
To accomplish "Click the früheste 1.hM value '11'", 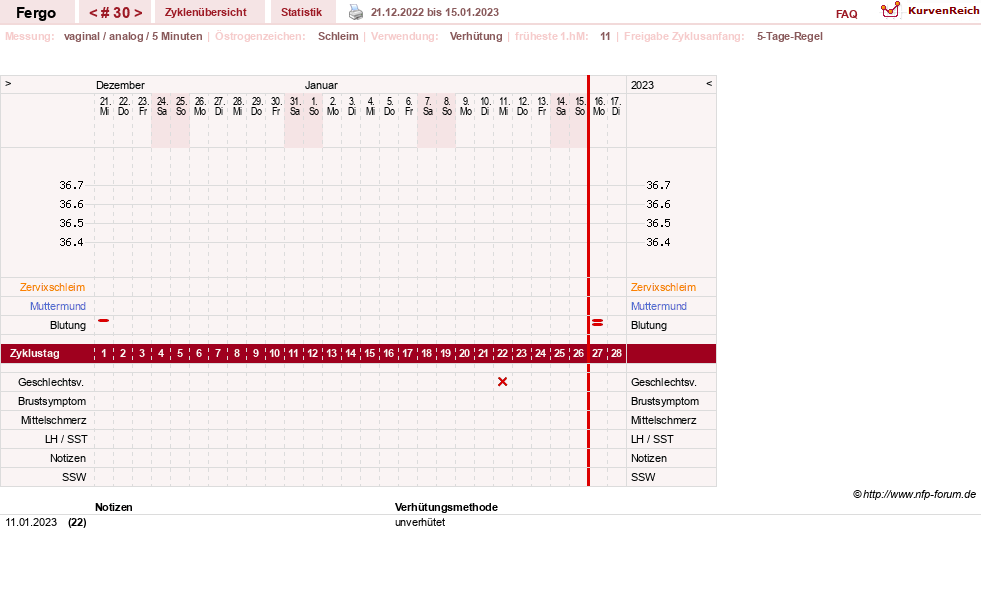I will 605,36.
